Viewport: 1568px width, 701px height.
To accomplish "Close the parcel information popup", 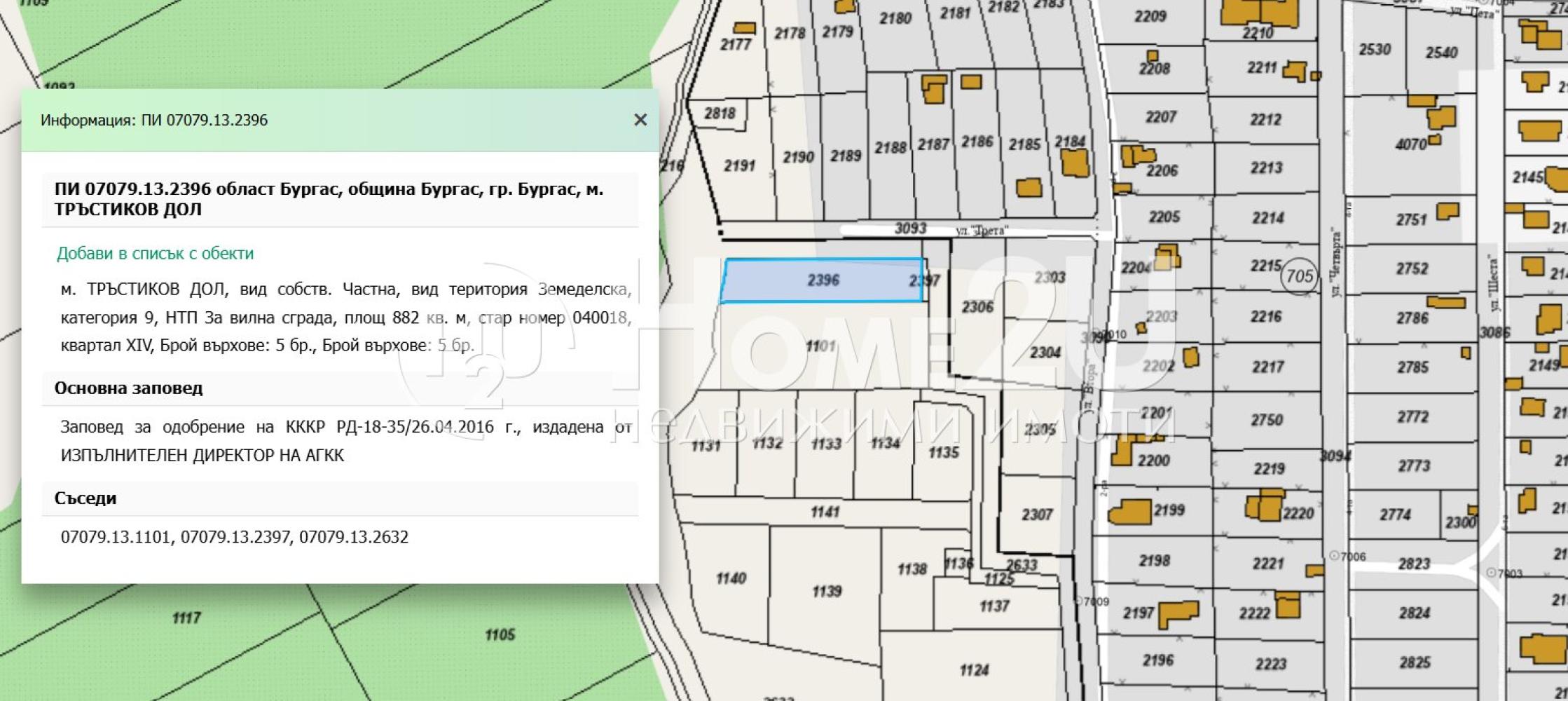I will click(x=640, y=120).
